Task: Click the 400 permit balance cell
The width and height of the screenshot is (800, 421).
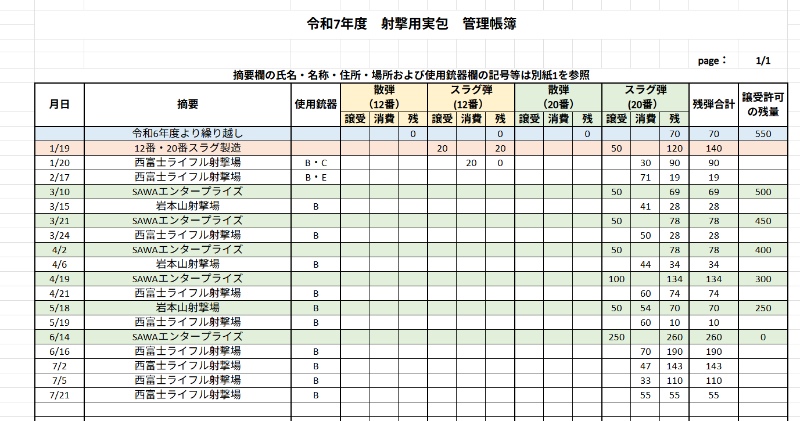Action: click(x=763, y=250)
